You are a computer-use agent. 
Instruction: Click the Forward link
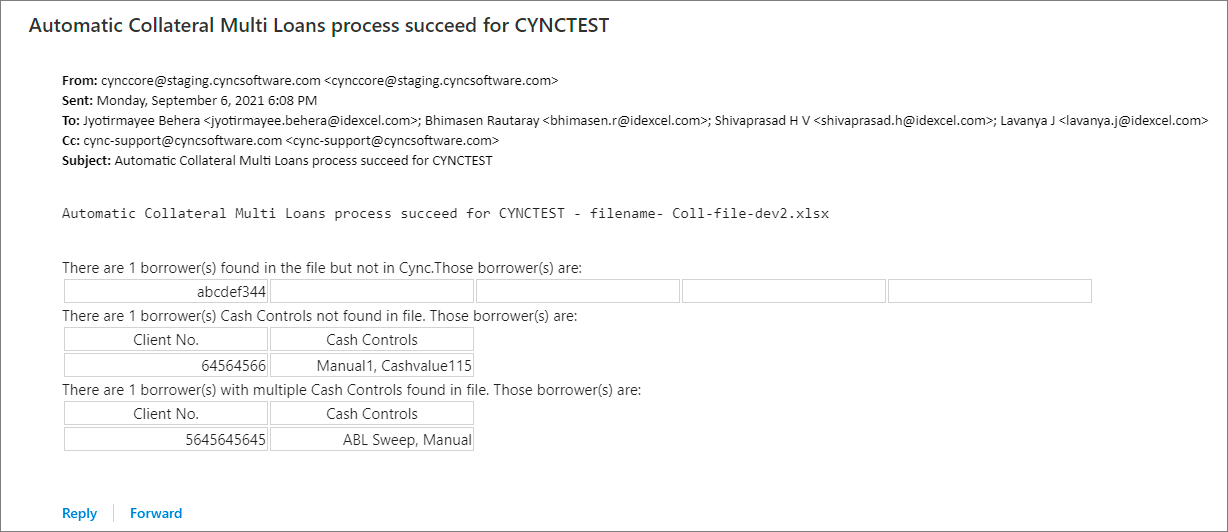(x=156, y=513)
